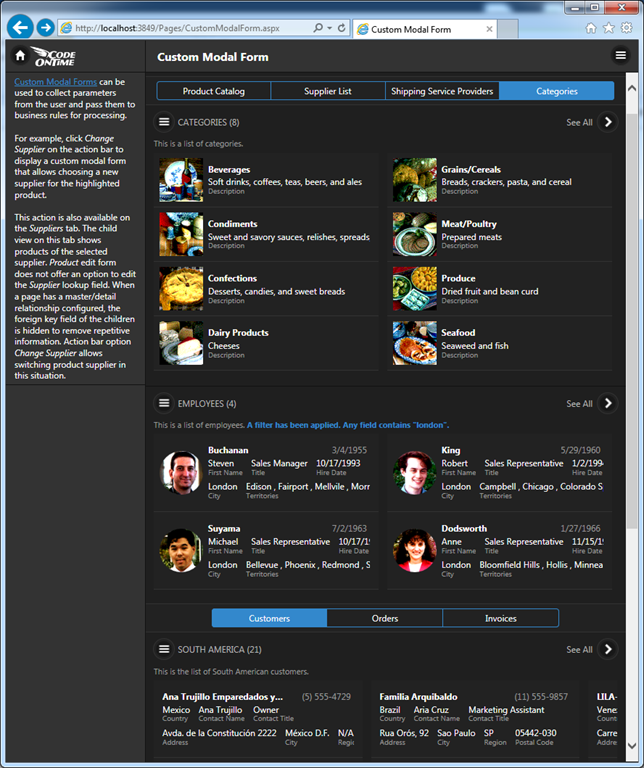Click the Employees See All arrow
Image resolution: width=644 pixels, height=768 pixels.
click(x=608, y=403)
